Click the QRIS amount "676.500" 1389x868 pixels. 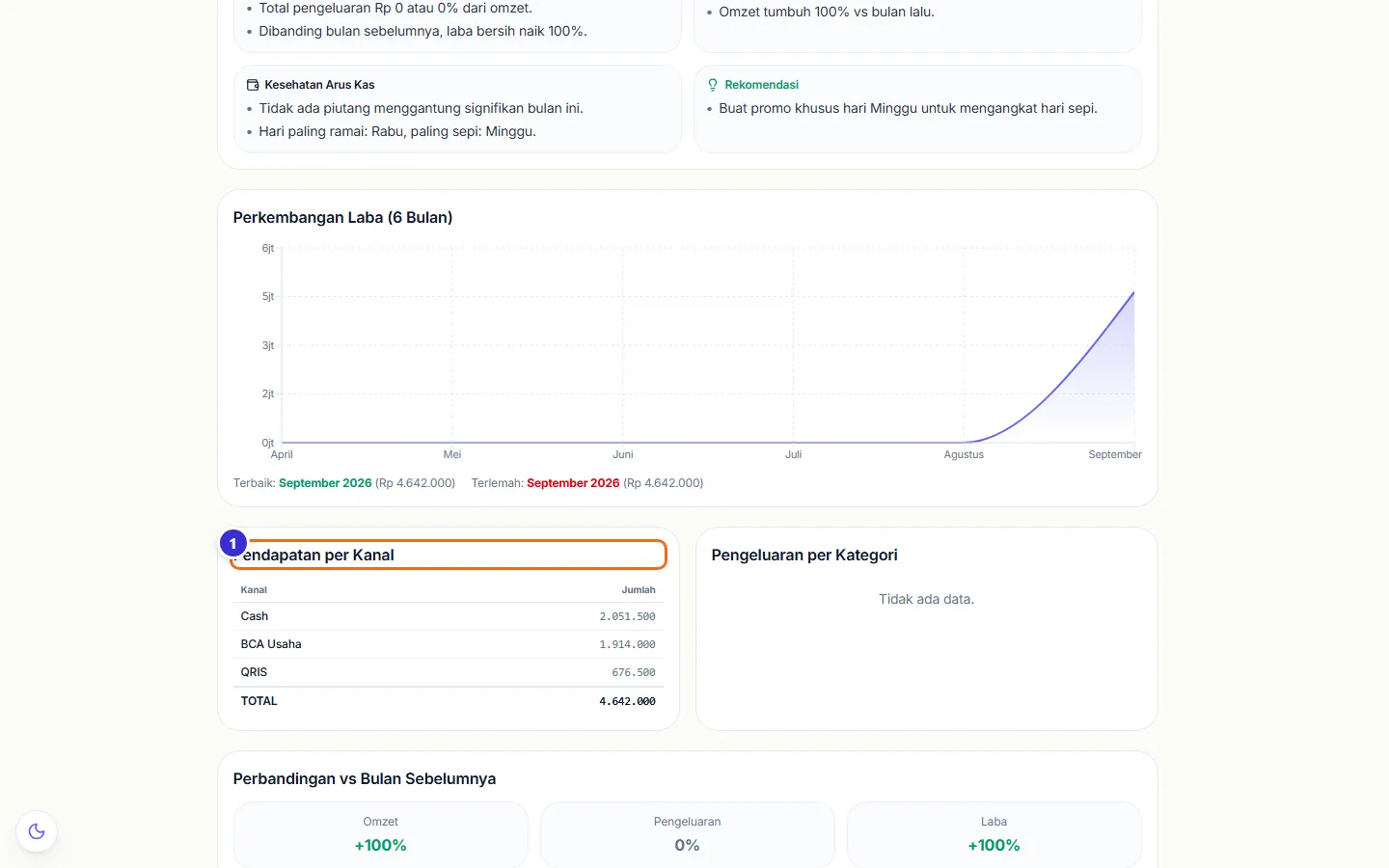click(x=634, y=672)
